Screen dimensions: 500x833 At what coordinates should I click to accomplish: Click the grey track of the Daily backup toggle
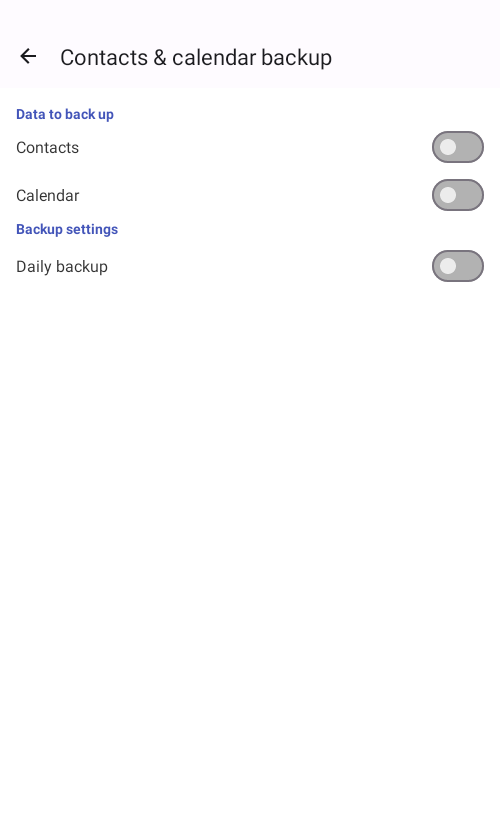click(x=470, y=266)
